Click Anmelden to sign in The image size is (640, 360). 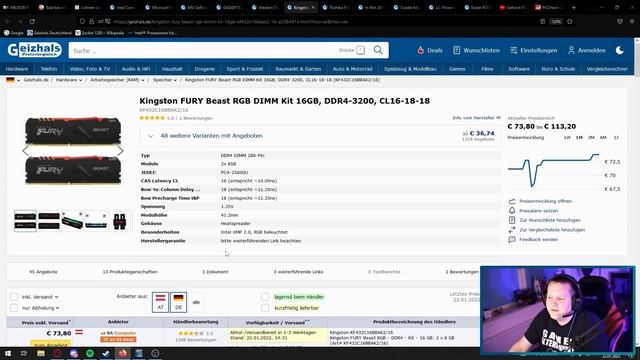tap(586, 50)
